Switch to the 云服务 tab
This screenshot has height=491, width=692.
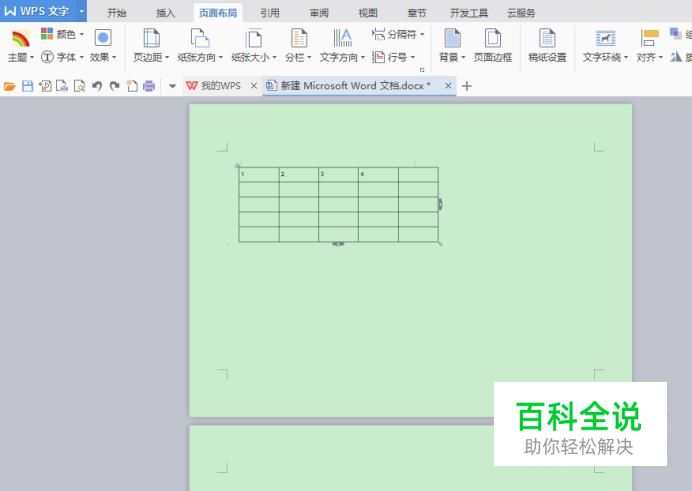tap(521, 13)
